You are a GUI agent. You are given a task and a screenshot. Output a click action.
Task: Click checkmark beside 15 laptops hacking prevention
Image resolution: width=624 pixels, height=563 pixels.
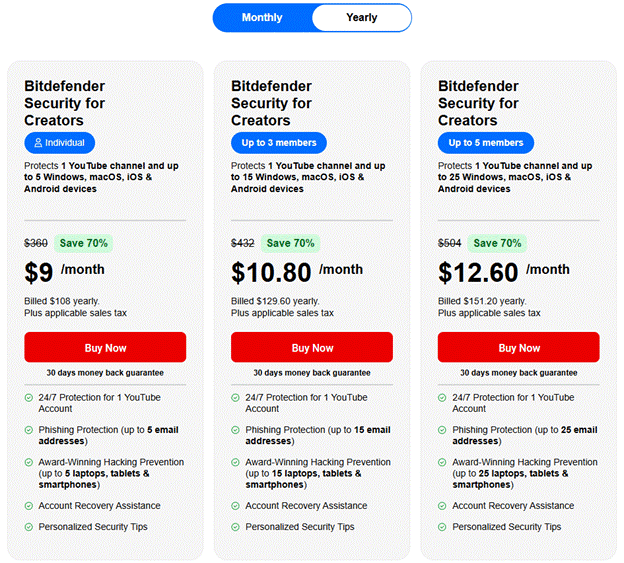click(236, 463)
